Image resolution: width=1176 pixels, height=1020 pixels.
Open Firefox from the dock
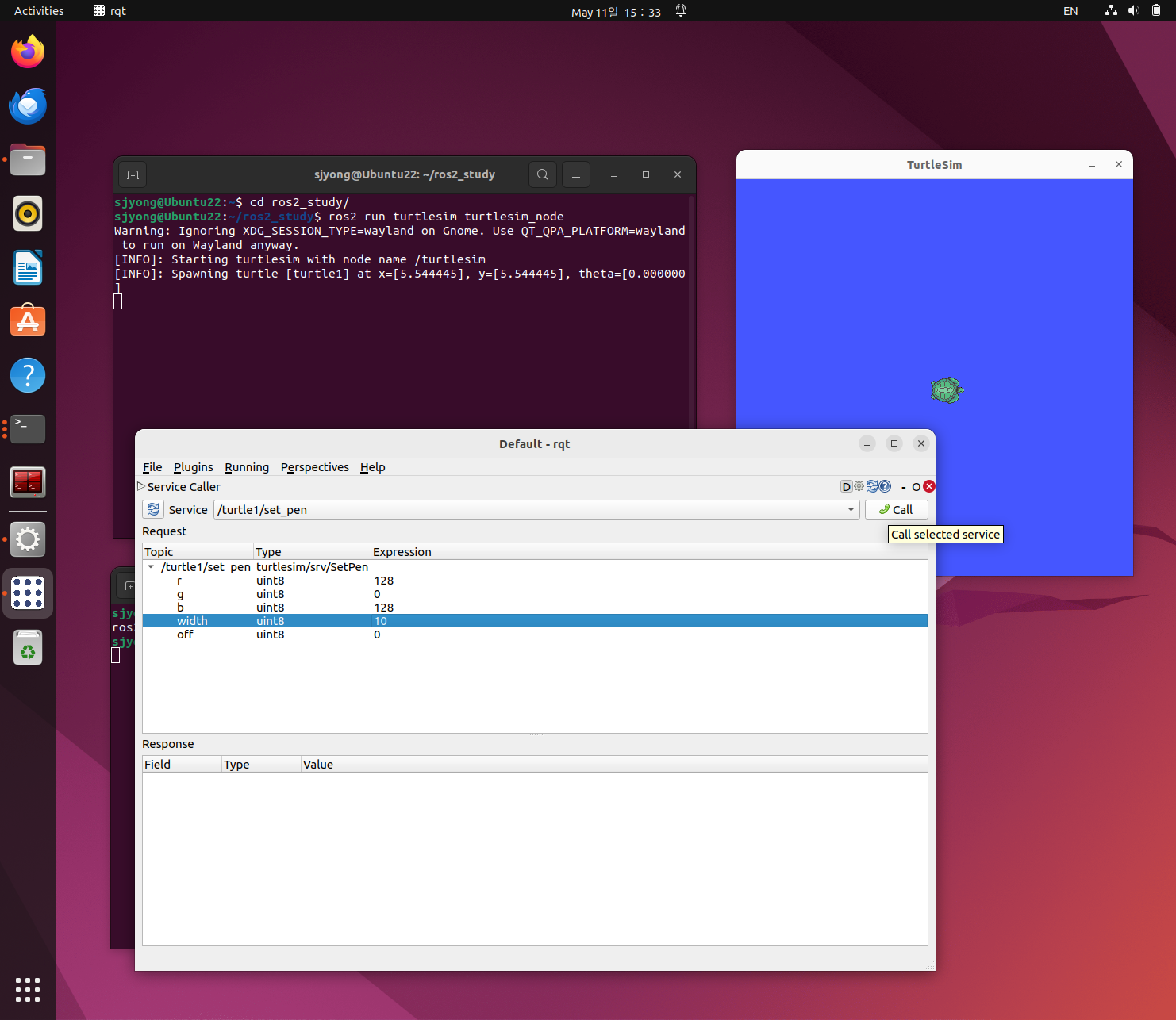point(28,52)
